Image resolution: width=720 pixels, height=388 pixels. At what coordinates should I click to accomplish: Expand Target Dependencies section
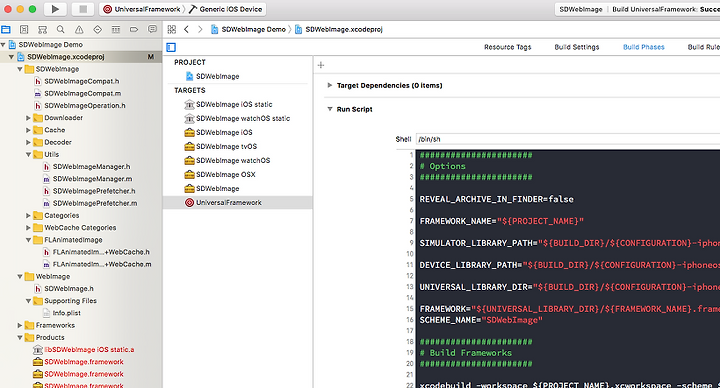(330, 85)
